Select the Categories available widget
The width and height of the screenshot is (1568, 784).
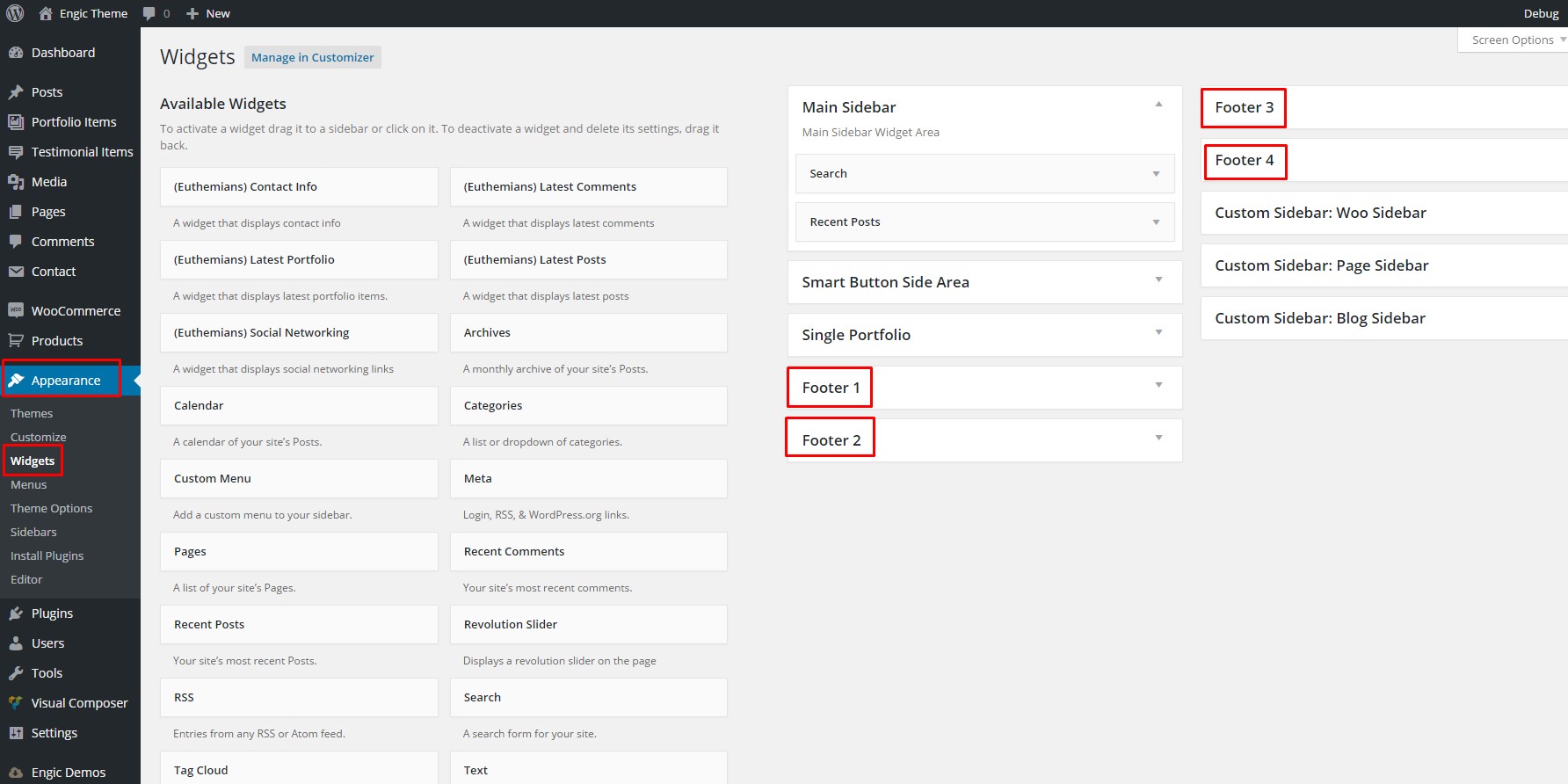click(x=589, y=405)
